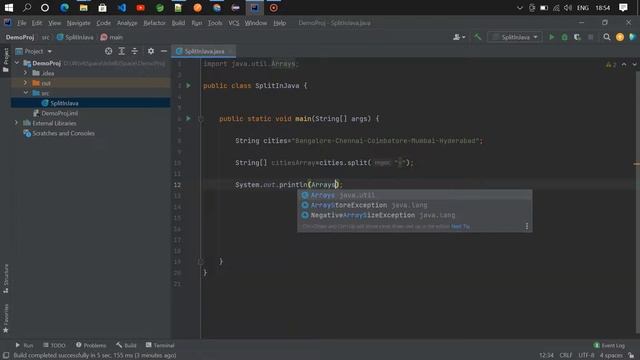The height and width of the screenshot is (360, 640).
Task: Select Arrays java.util completion suggestion
Action: [x=414, y=195]
